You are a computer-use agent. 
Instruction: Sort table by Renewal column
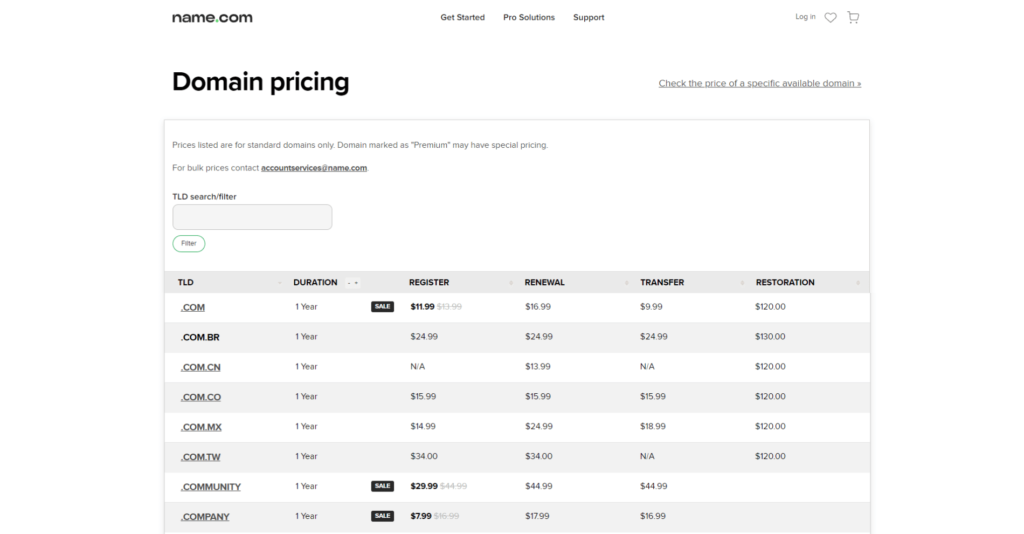[x=577, y=283]
